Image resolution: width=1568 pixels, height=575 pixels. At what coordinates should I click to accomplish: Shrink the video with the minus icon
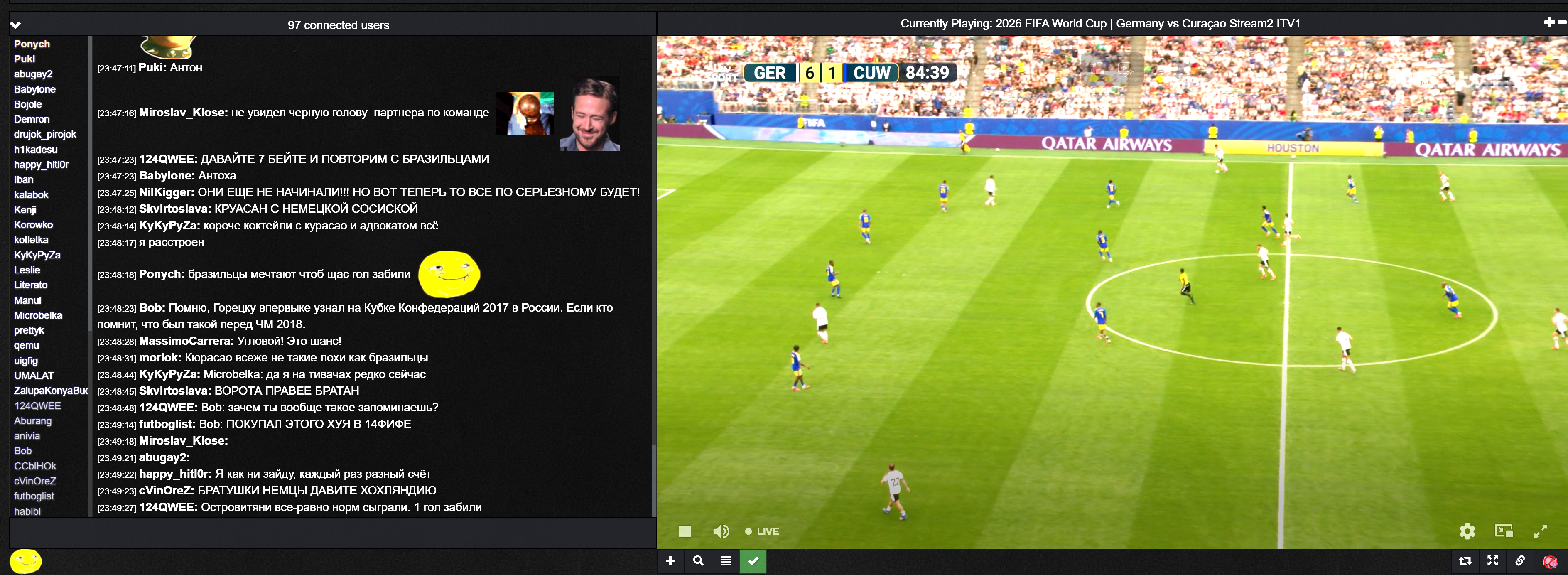(1562, 22)
